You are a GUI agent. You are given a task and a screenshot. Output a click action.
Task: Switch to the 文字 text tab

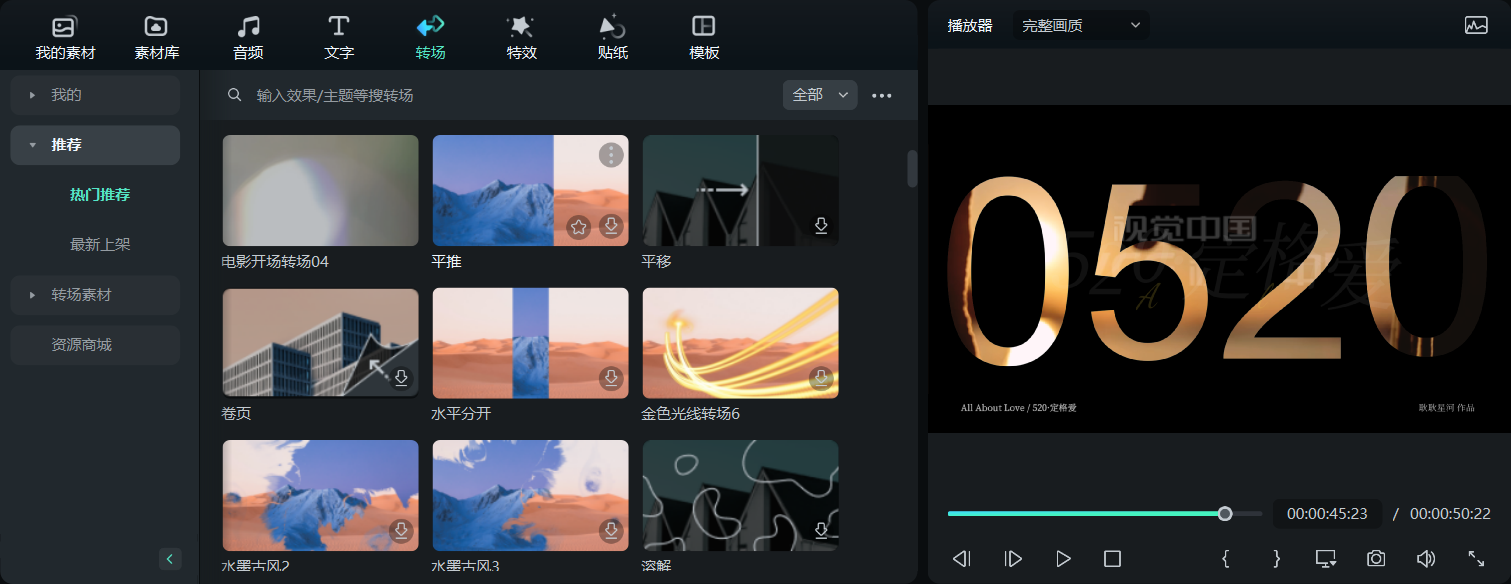339,39
